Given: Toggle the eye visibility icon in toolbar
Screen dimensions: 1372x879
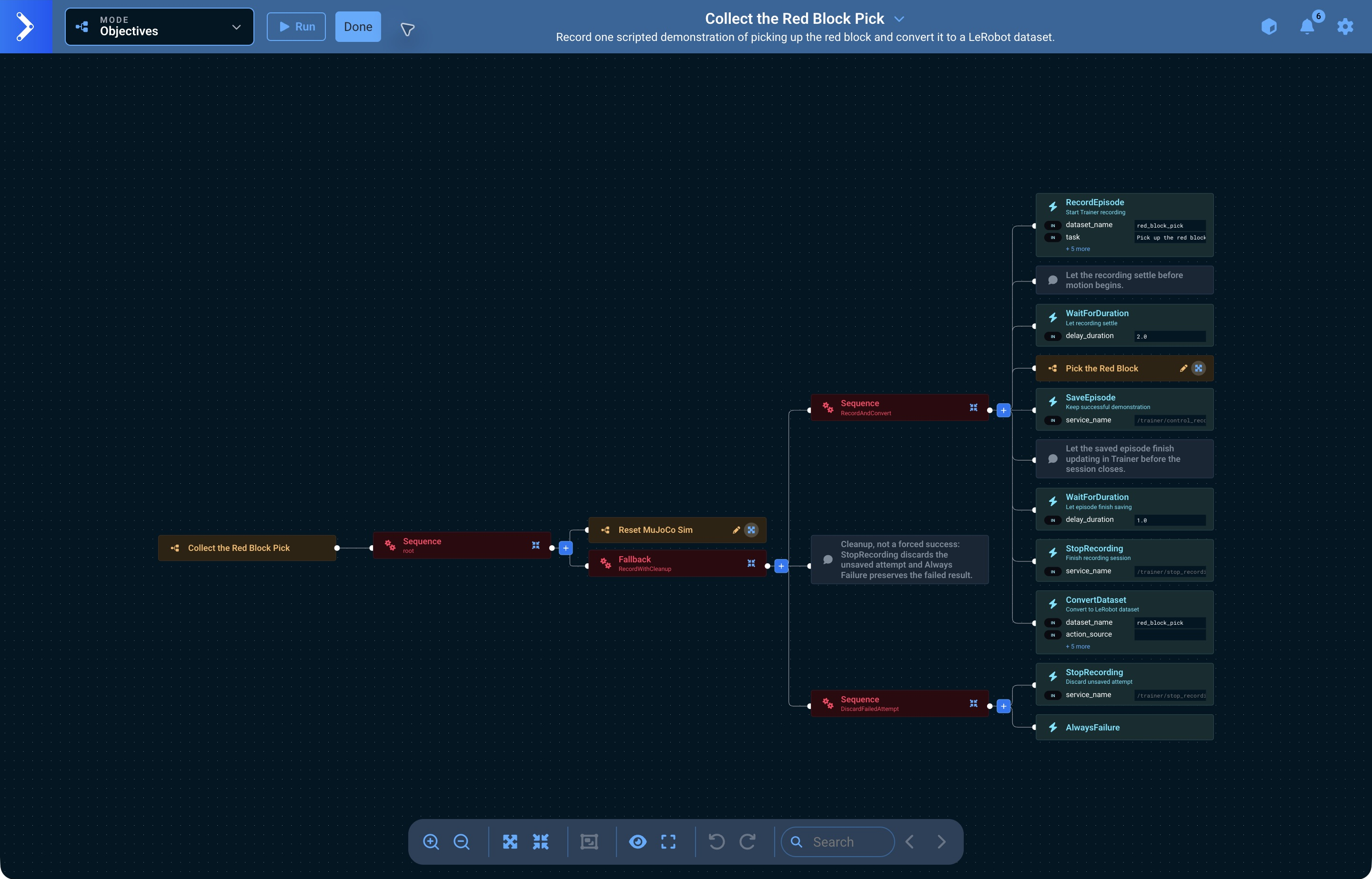Looking at the screenshot, I should pyautogui.click(x=638, y=842).
